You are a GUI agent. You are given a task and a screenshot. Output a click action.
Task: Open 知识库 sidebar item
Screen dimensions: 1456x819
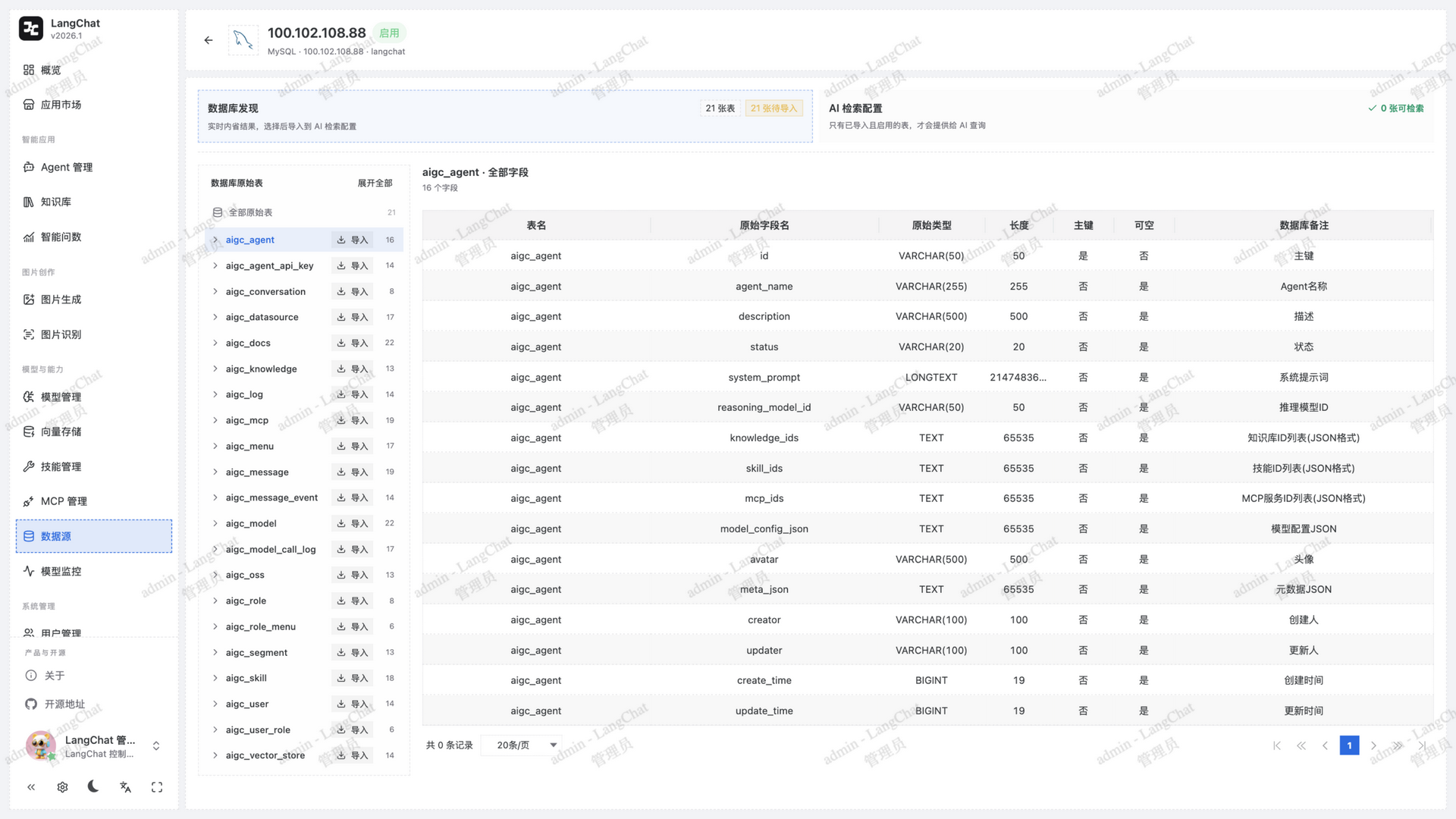click(94, 202)
